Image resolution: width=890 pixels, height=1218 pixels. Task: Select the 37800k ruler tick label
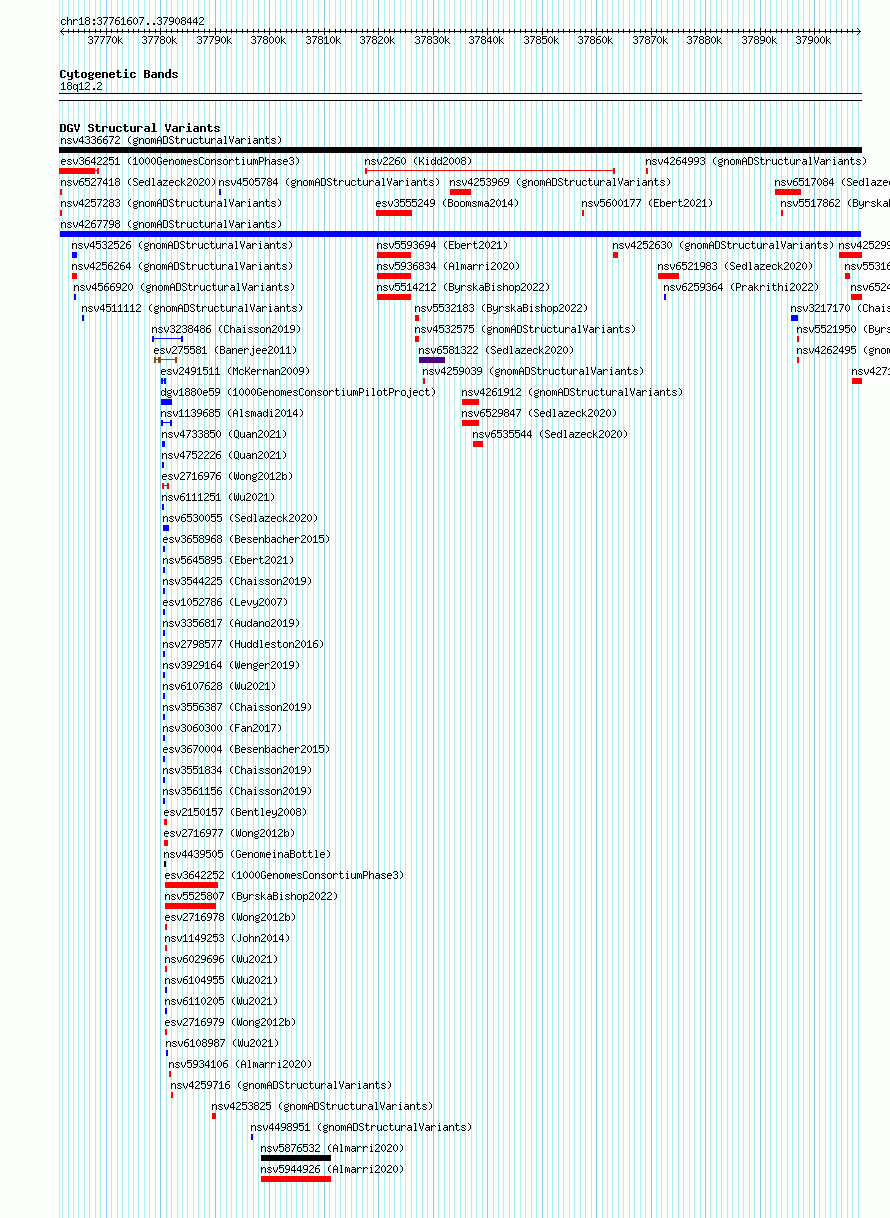tap(268, 41)
